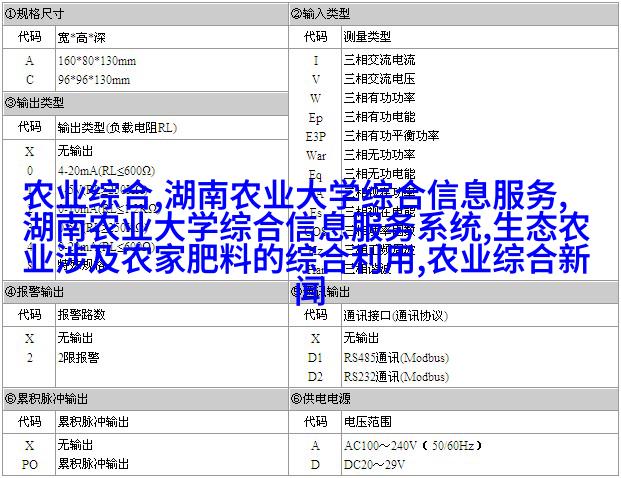Select the 宽*高*深 column heading
Viewport: 621px width, 478px height.
(82, 38)
